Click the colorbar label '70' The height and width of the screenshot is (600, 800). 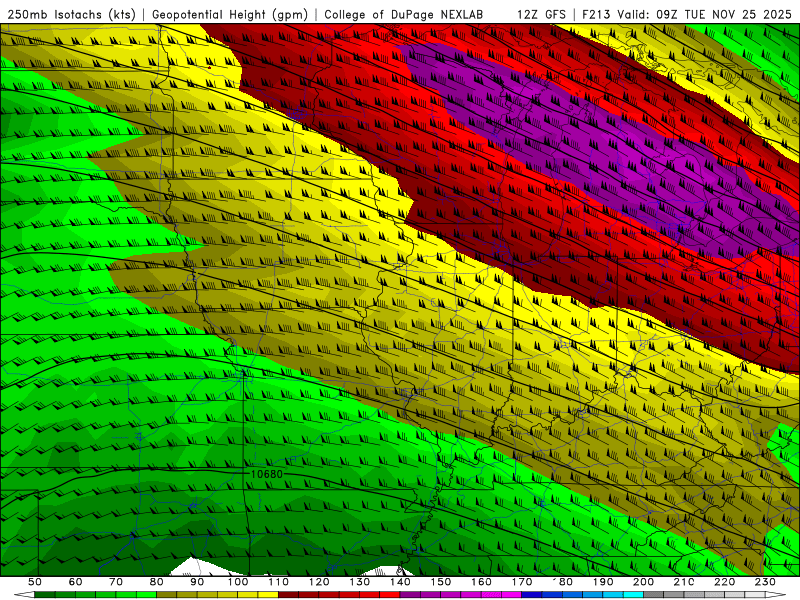[116, 582]
